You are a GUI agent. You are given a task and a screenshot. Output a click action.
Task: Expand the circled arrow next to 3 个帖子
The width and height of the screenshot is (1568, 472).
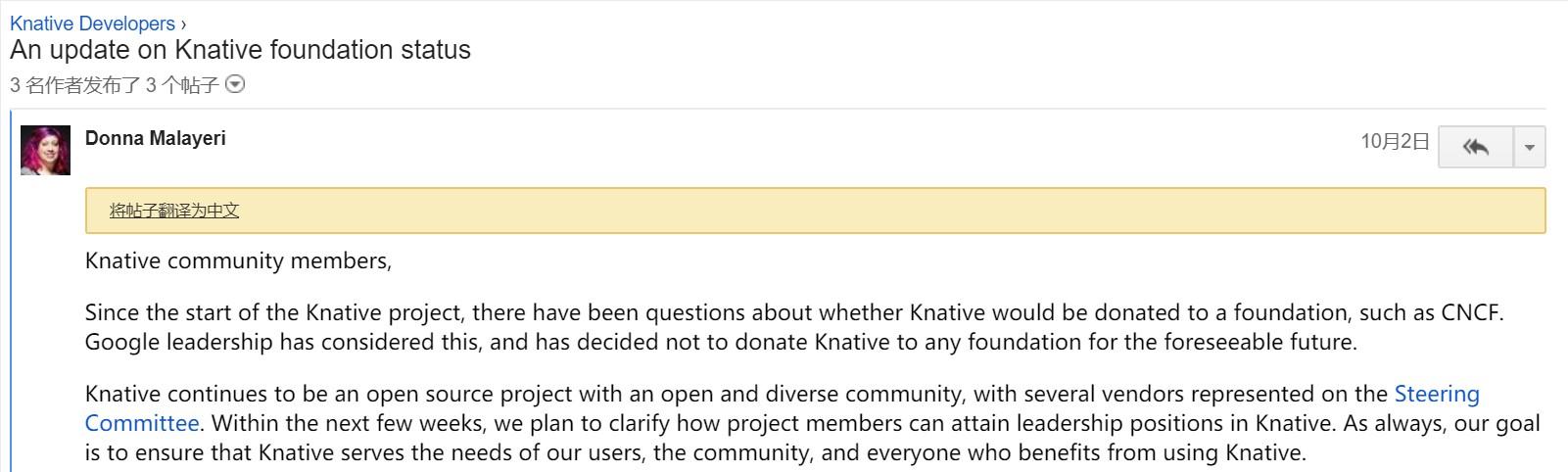[x=235, y=85]
